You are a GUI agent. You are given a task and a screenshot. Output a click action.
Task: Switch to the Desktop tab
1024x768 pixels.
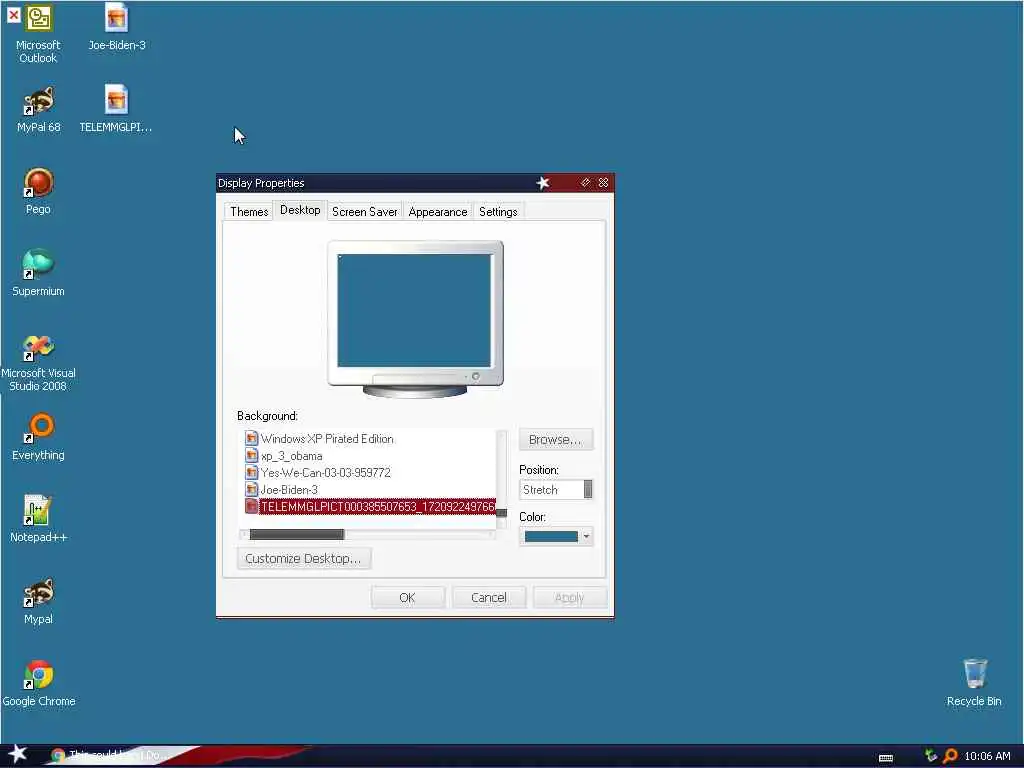coord(300,210)
